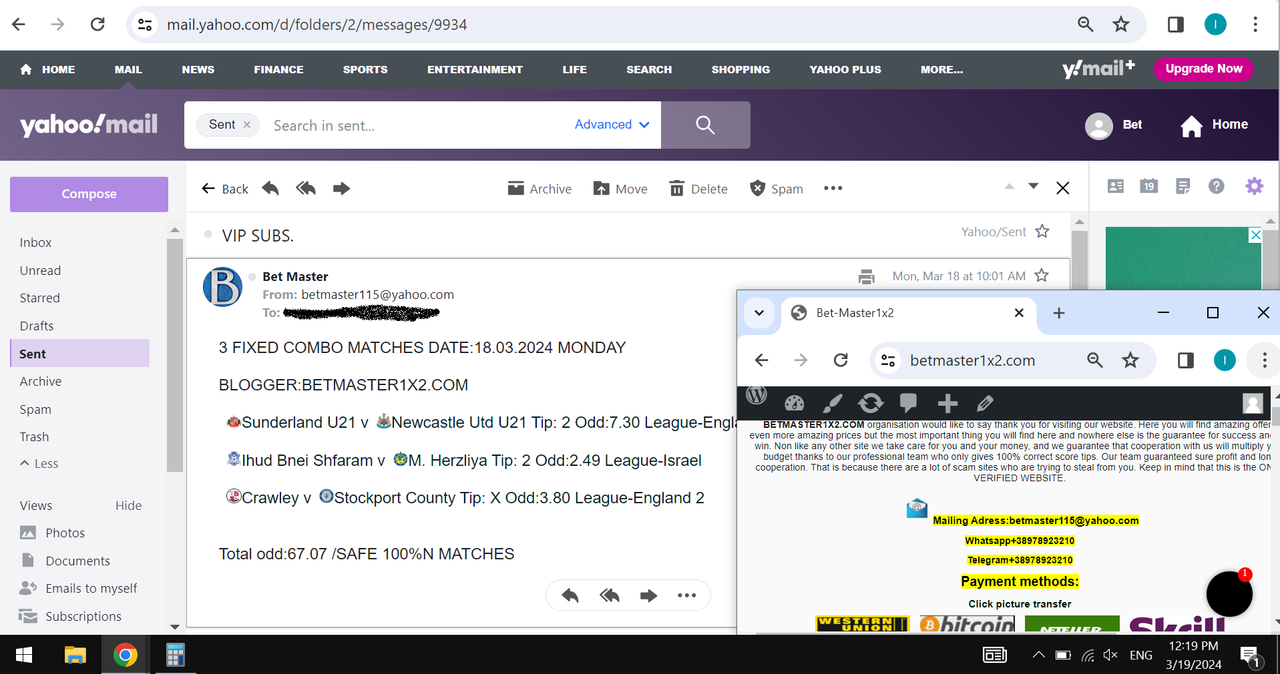
Task: Click the Compose button
Action: click(89, 194)
